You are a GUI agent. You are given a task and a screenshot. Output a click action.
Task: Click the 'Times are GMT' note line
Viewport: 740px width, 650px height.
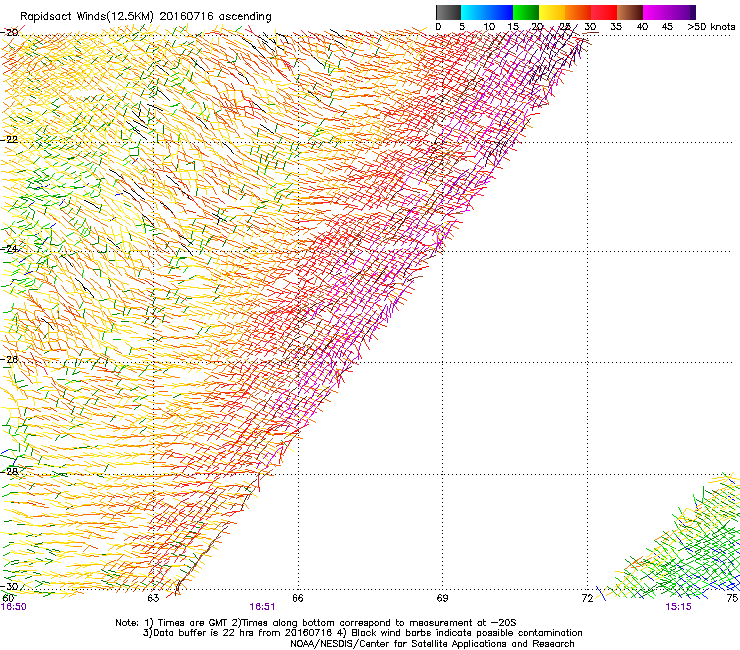pos(316,623)
